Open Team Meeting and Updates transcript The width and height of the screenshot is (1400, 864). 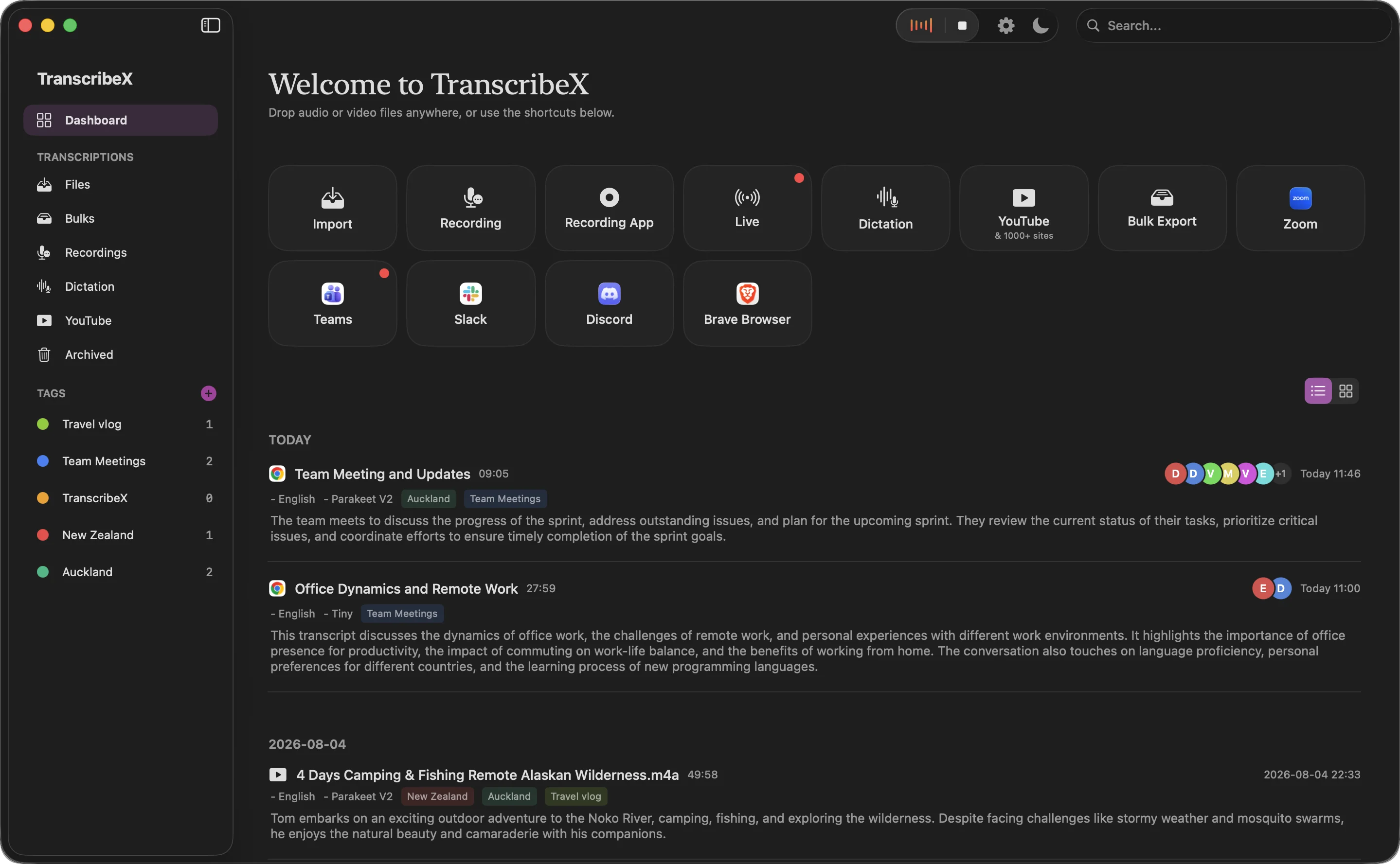(382, 474)
